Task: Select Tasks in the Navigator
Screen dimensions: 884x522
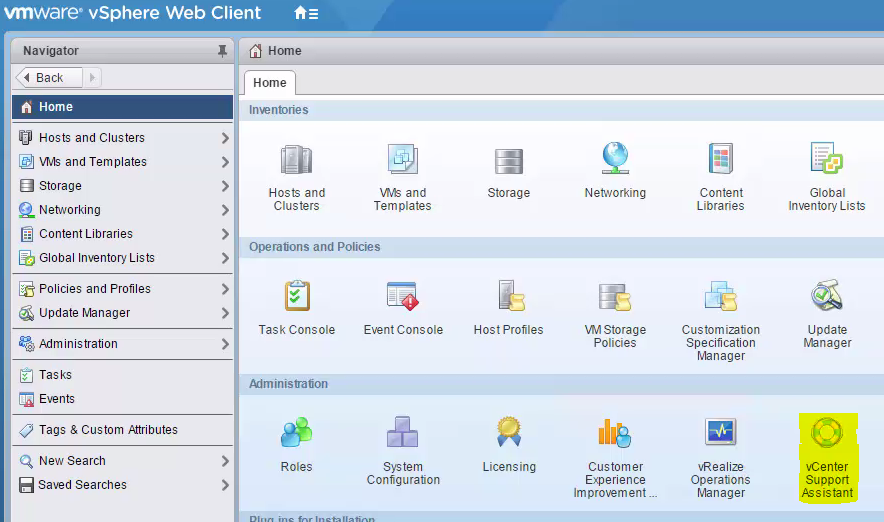Action: pyautogui.click(x=122, y=375)
